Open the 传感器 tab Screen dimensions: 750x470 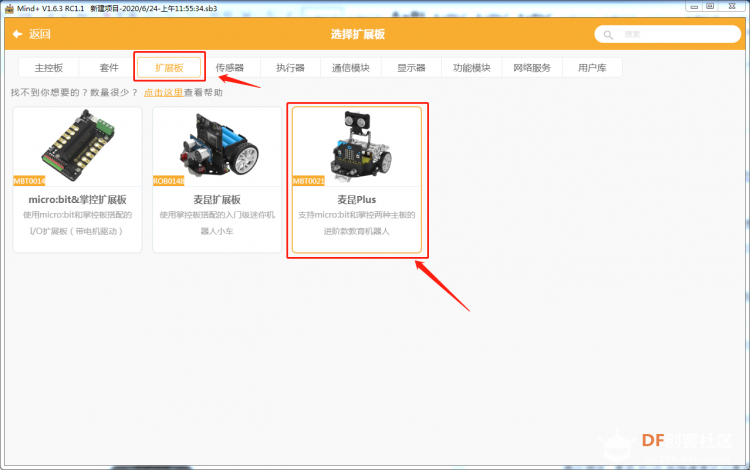230,68
